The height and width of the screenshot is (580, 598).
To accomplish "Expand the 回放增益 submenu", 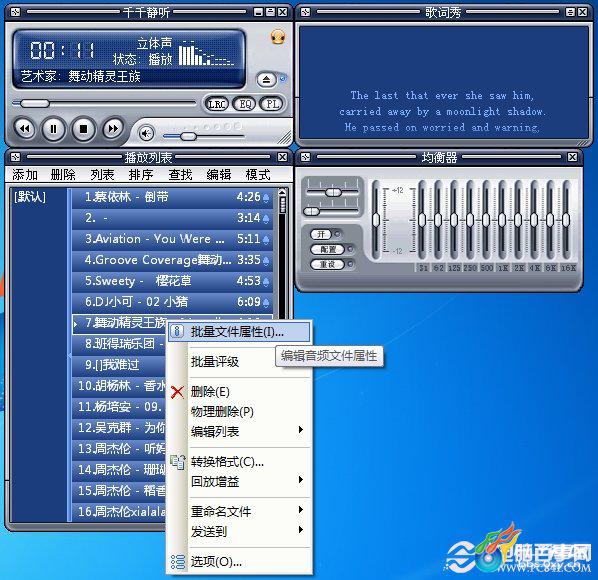I will click(x=240, y=482).
